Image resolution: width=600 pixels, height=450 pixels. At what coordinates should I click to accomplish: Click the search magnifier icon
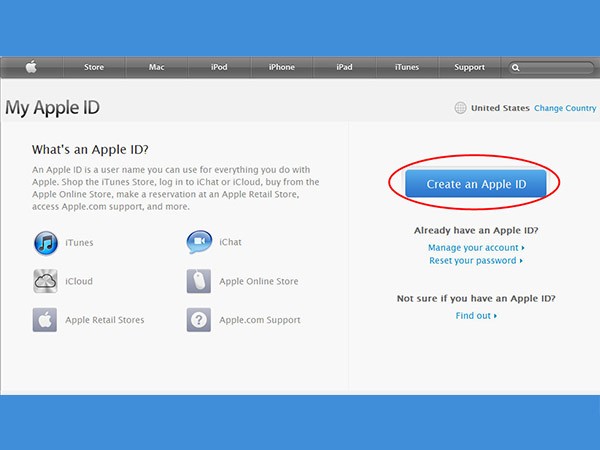pos(516,68)
